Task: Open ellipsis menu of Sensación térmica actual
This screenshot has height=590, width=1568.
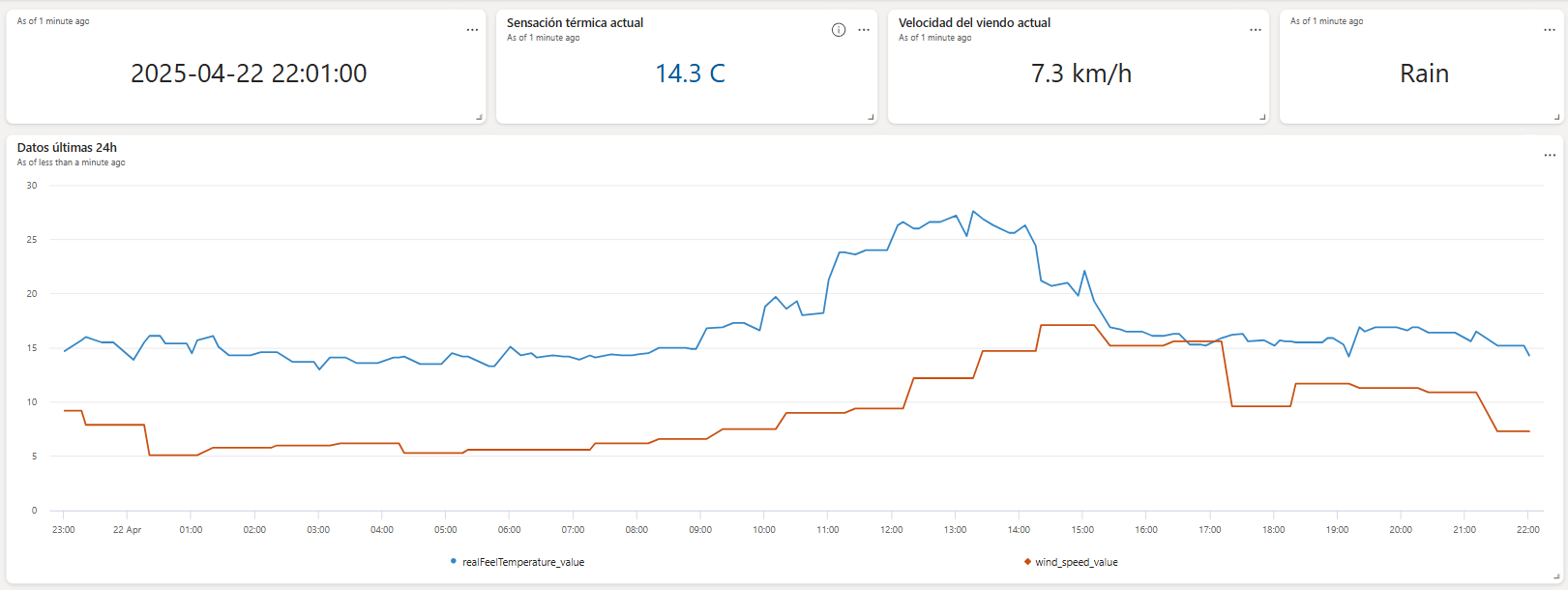Action: click(x=864, y=30)
